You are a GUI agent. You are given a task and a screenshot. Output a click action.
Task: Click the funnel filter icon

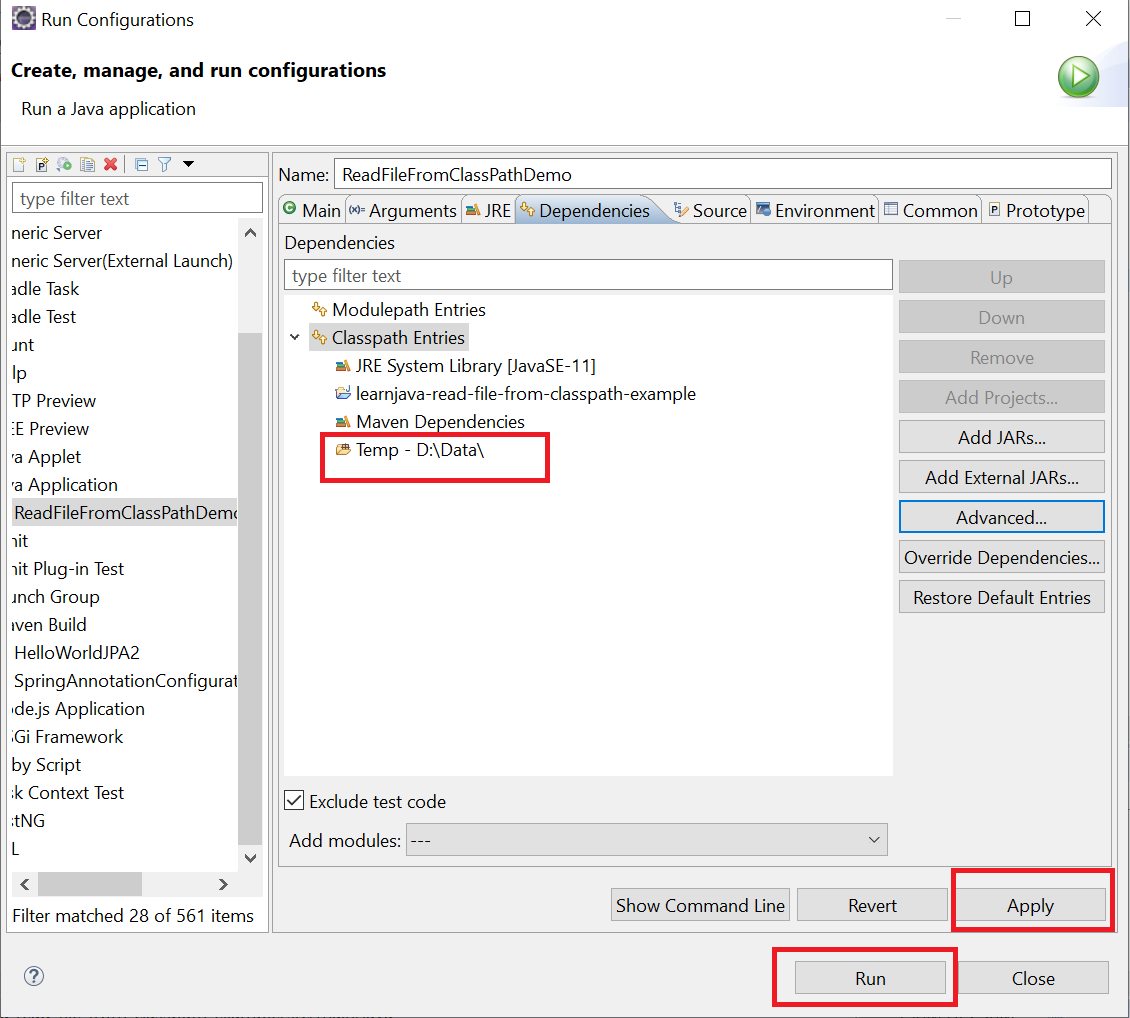pyautogui.click(x=164, y=165)
